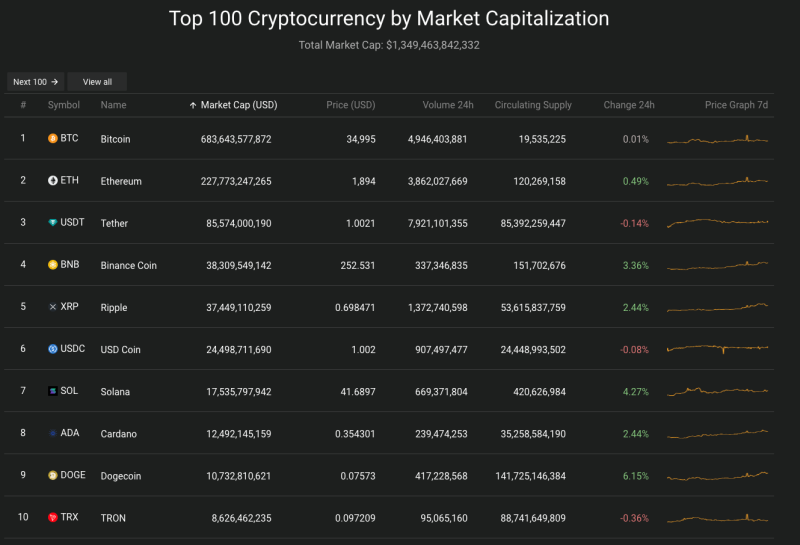The width and height of the screenshot is (800, 545).
Task: Click TRON -0.36% change value
Action: (634, 518)
